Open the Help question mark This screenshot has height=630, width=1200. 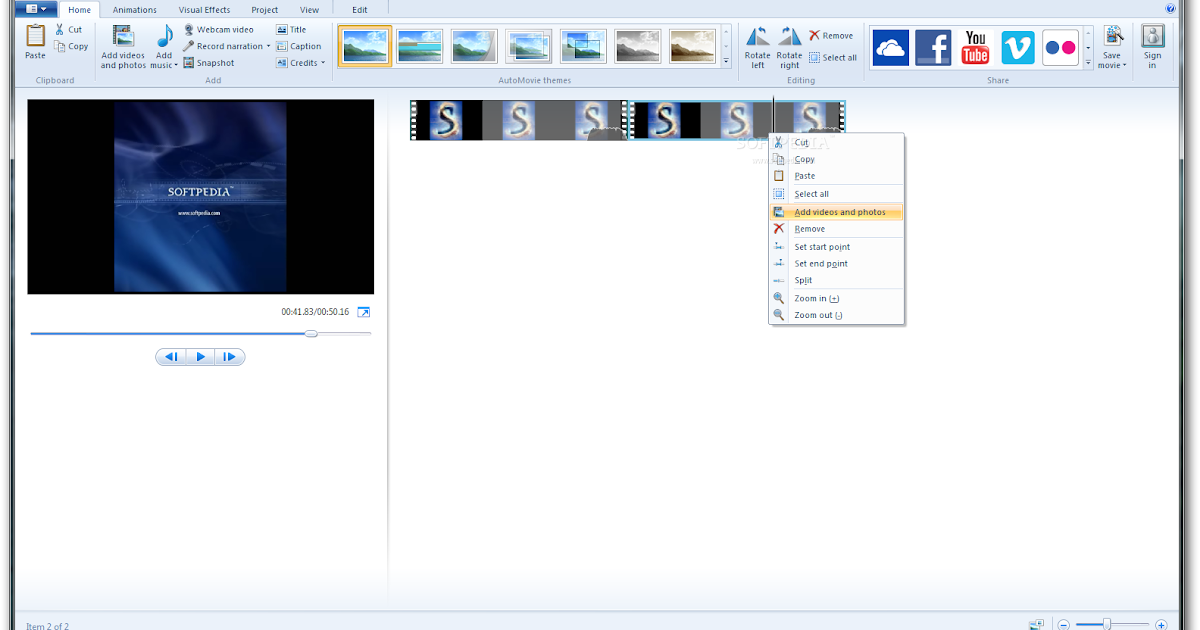point(1171,8)
